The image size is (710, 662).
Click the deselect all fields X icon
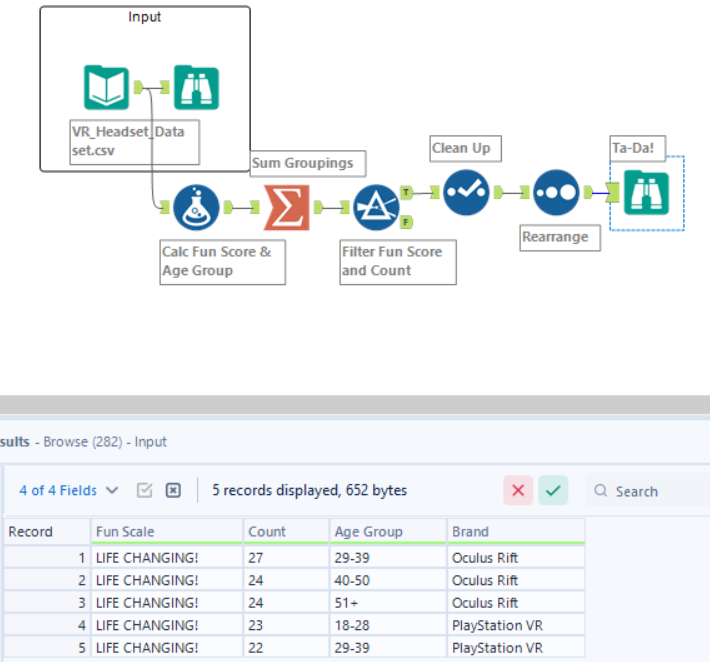[173, 490]
